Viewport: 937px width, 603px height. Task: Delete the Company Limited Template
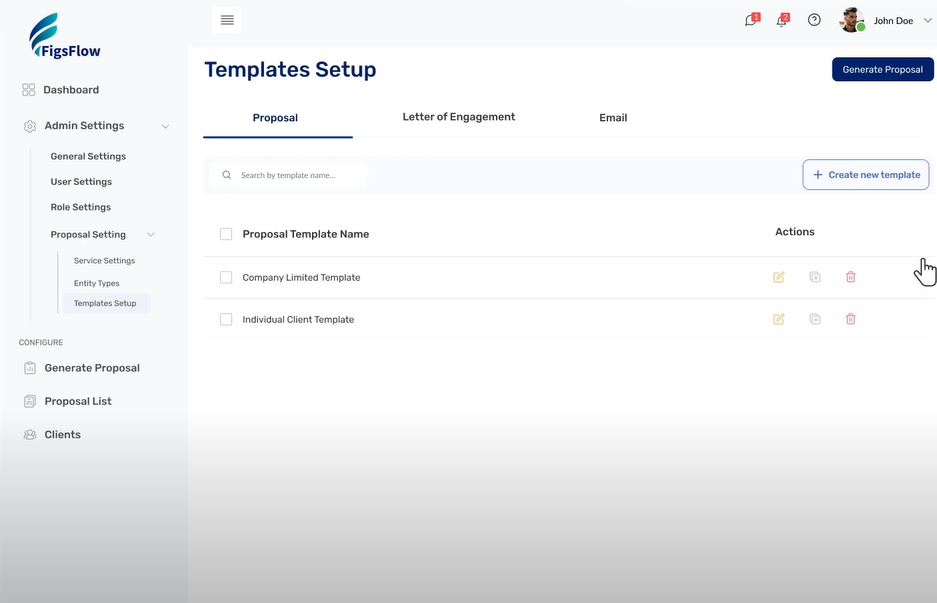click(850, 277)
